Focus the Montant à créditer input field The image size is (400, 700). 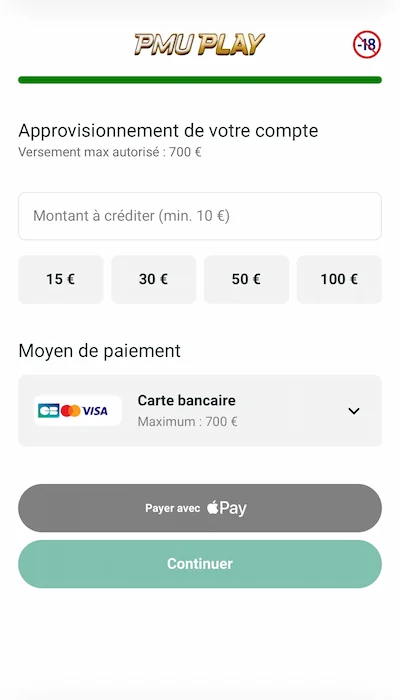200,216
